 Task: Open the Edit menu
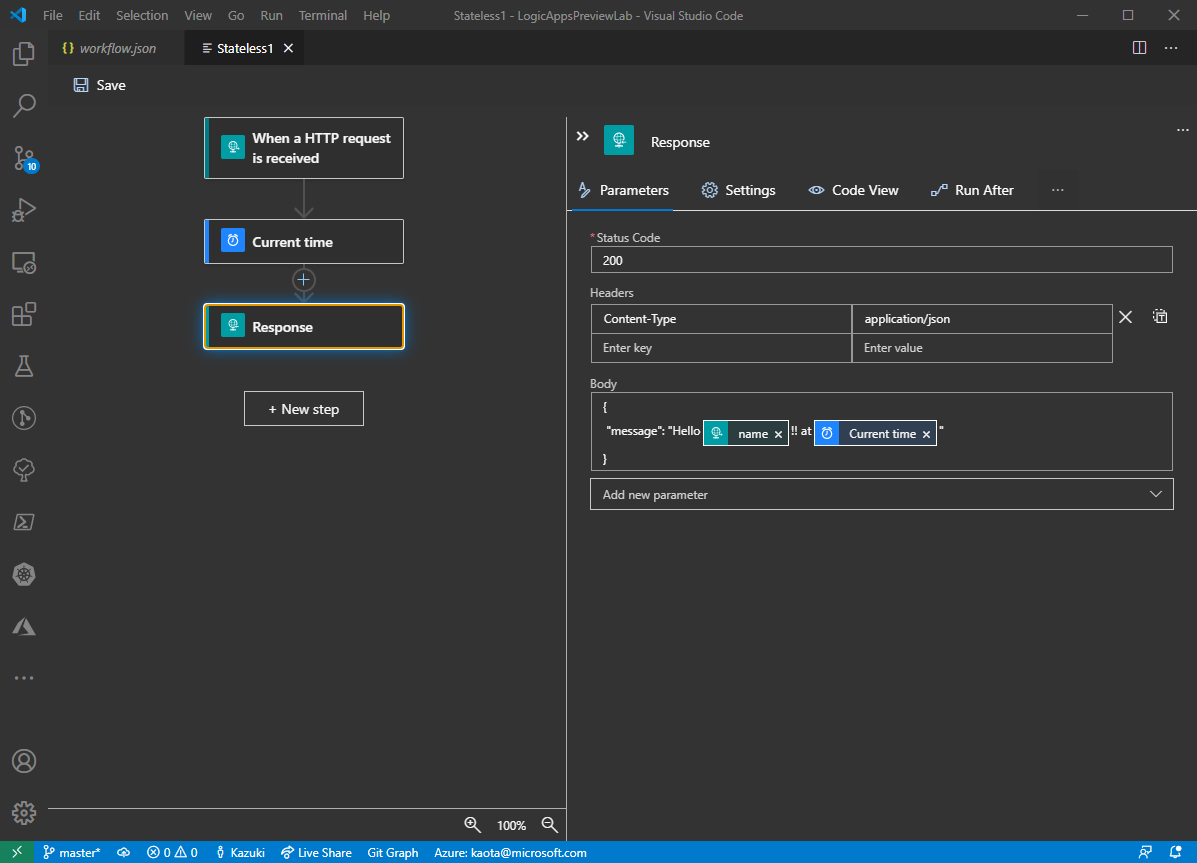click(x=89, y=15)
